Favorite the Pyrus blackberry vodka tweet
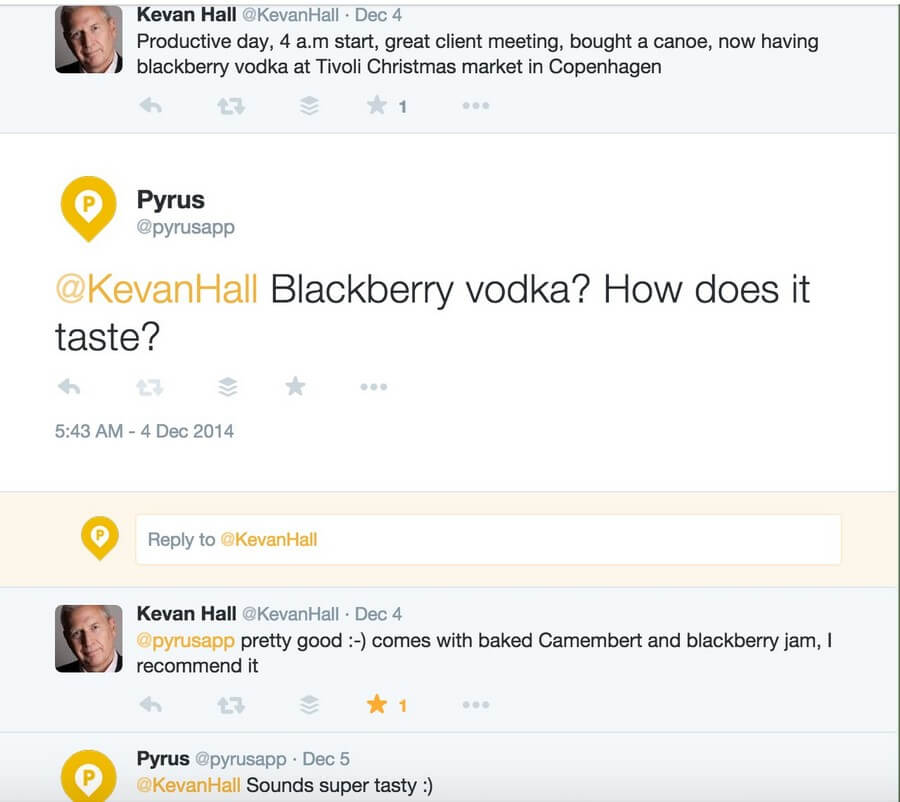The width and height of the screenshot is (900, 802). coord(295,387)
